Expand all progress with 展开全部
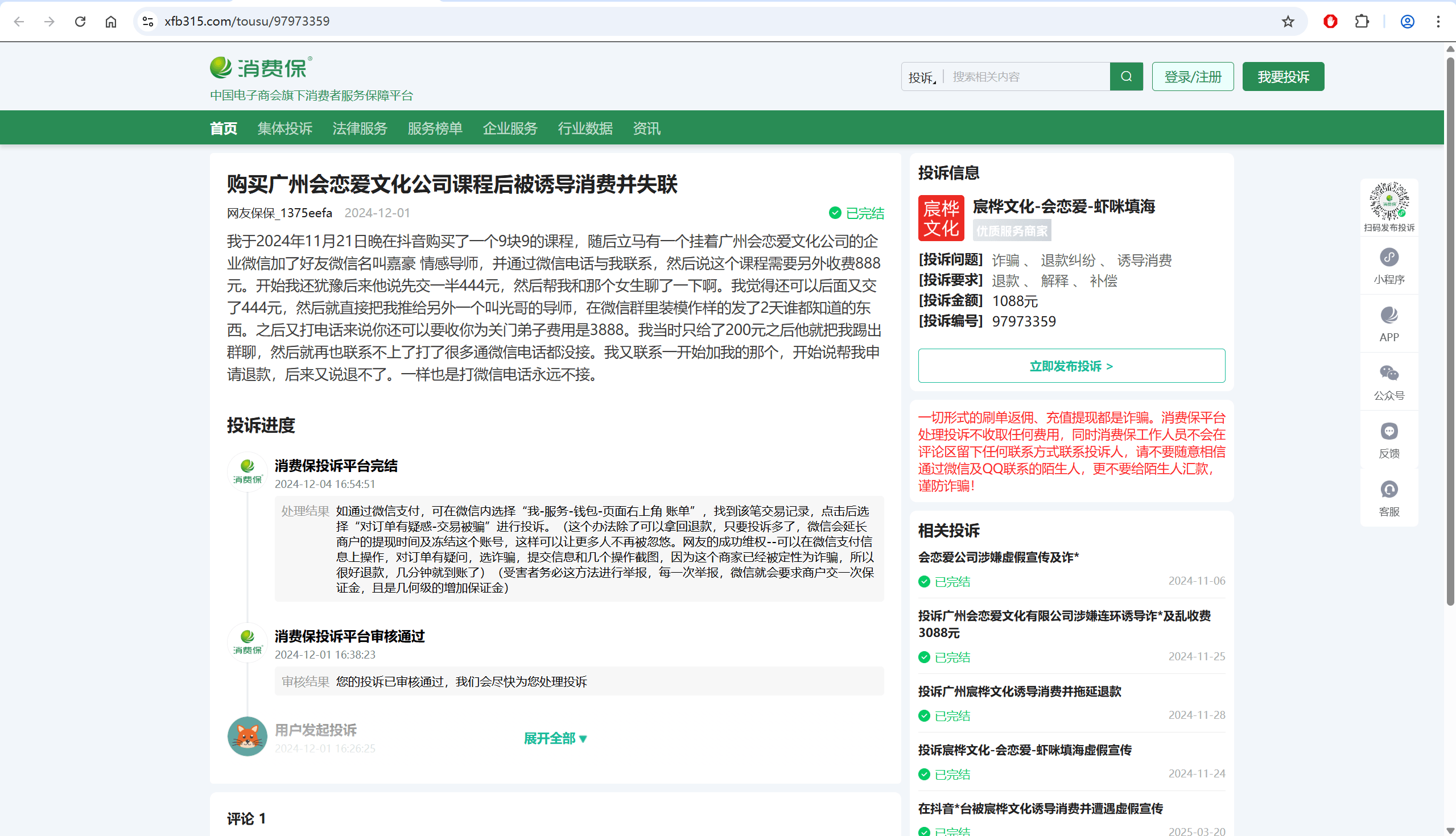 click(x=555, y=738)
